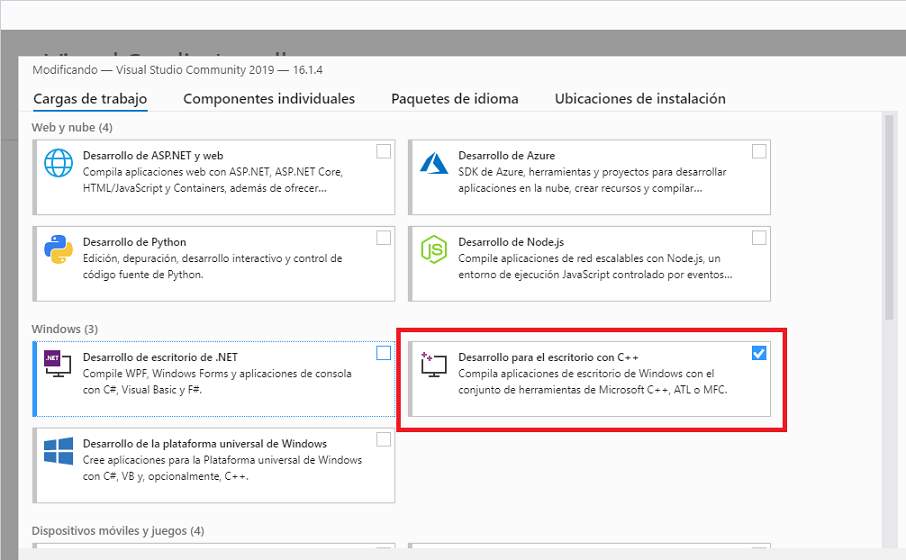
Task: Click Modificando Visual Studio Community 2019 title
Action: (x=177, y=70)
